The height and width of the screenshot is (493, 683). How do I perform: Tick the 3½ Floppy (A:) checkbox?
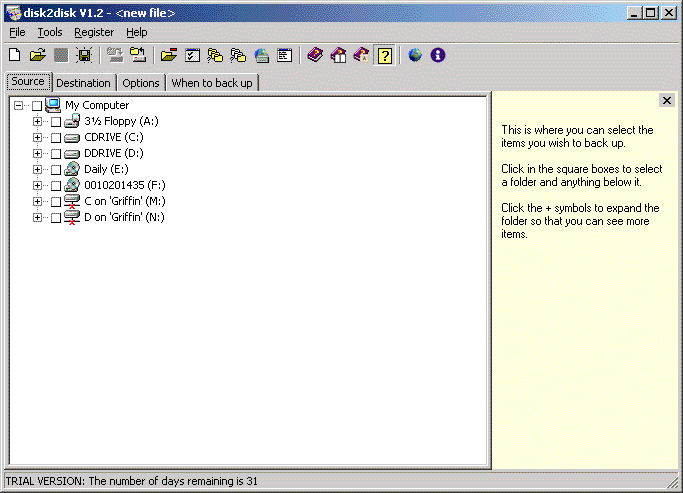[x=56, y=122]
